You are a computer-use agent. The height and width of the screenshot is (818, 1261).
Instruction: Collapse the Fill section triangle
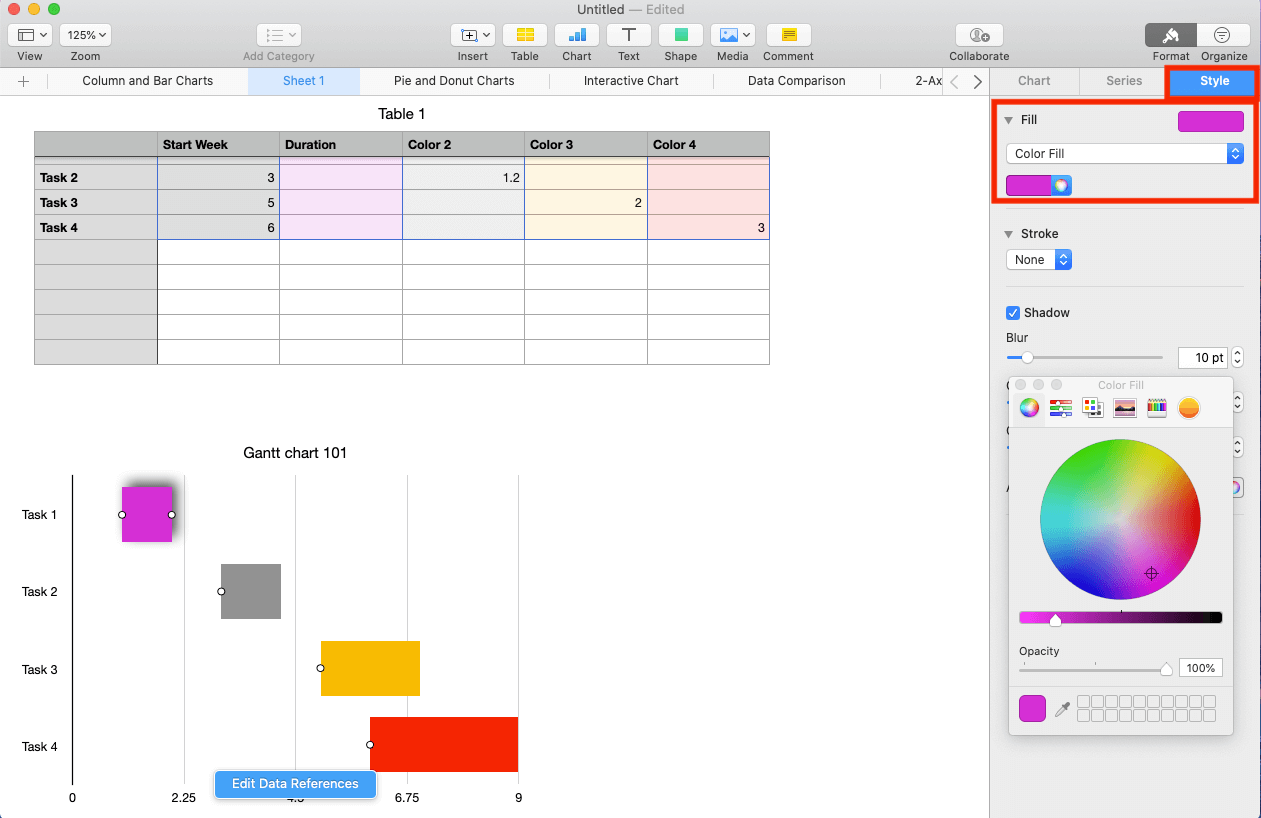pyautogui.click(x=1008, y=120)
